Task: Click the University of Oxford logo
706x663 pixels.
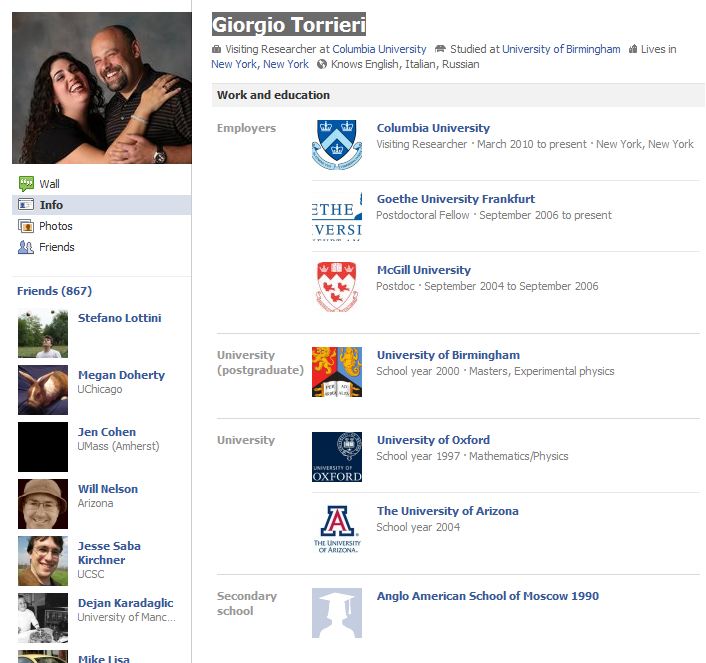Action: pos(337,457)
